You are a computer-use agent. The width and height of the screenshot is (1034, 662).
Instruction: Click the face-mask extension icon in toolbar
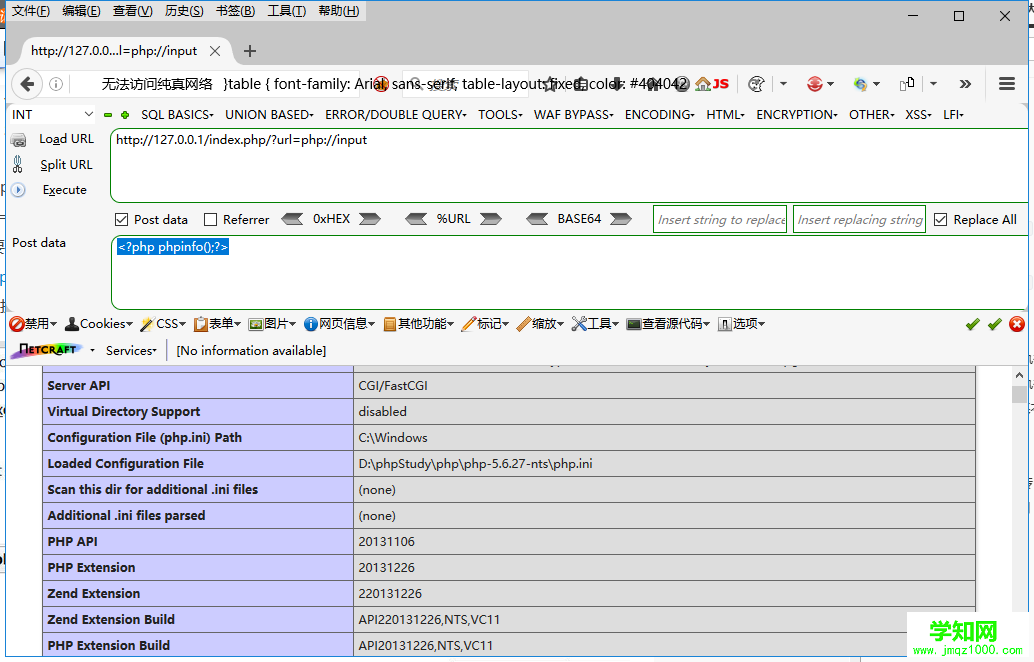click(x=756, y=84)
